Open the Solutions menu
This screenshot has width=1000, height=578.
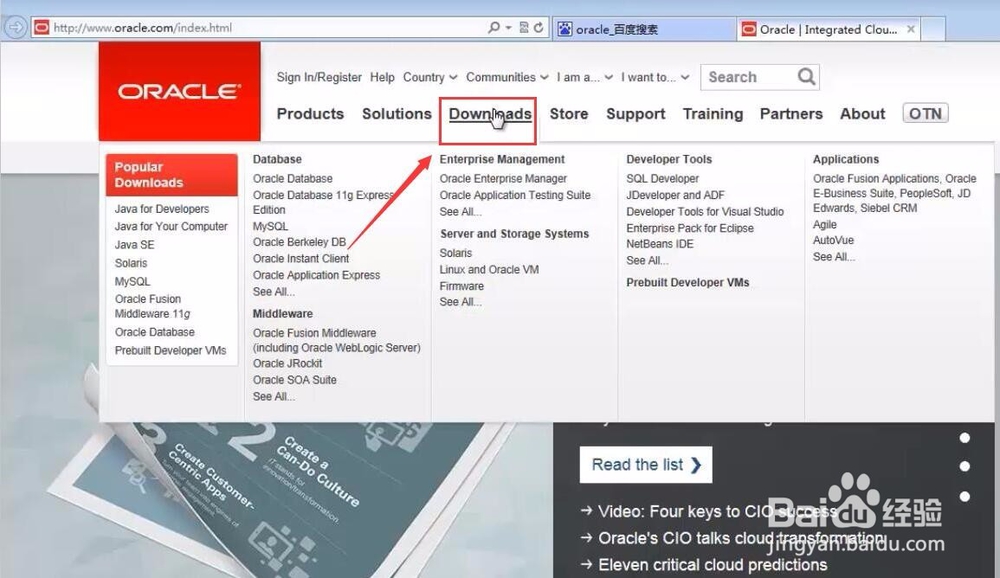point(397,114)
